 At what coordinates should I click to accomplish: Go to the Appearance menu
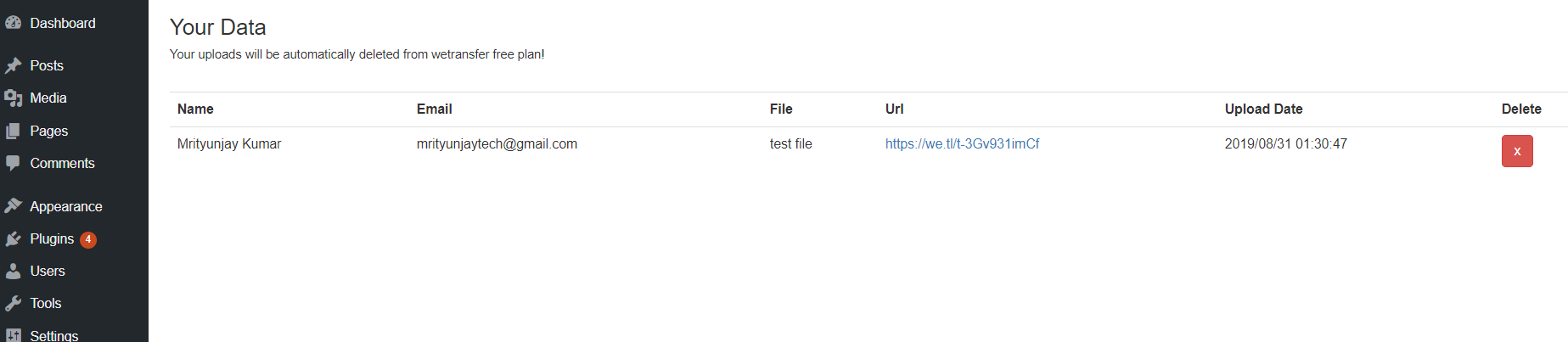tap(66, 207)
